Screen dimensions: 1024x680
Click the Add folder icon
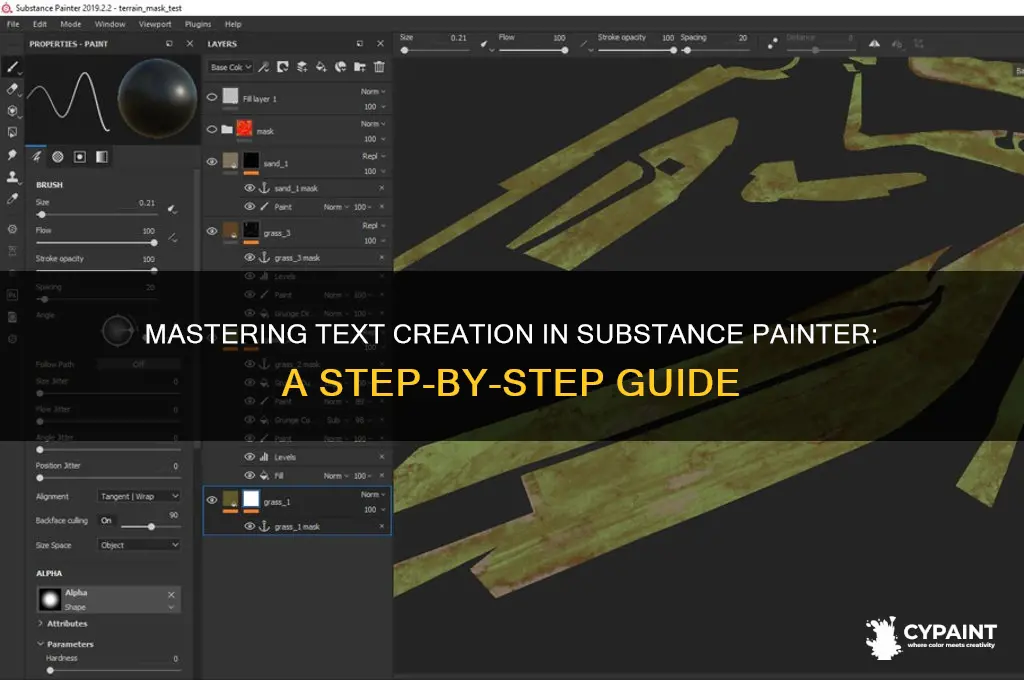[x=360, y=67]
